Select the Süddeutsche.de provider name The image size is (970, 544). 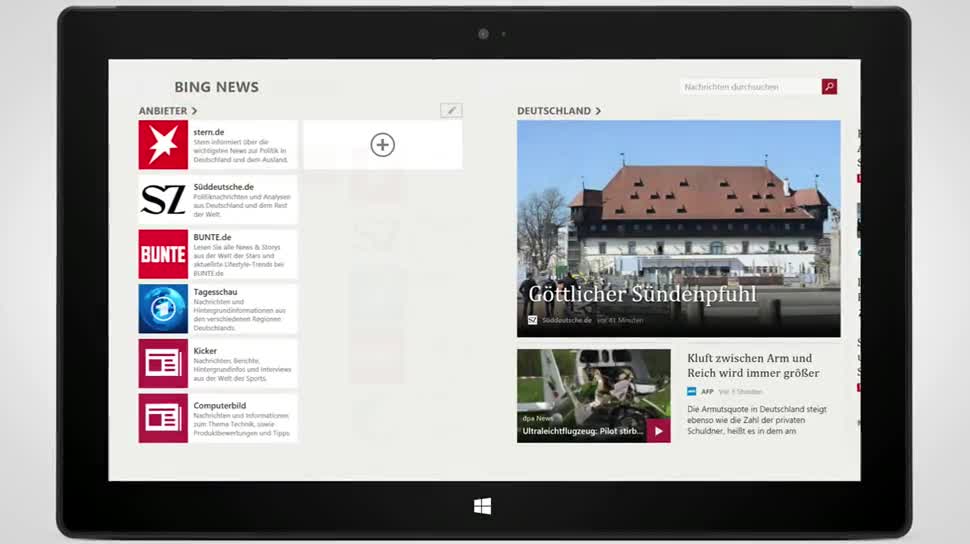(x=223, y=187)
